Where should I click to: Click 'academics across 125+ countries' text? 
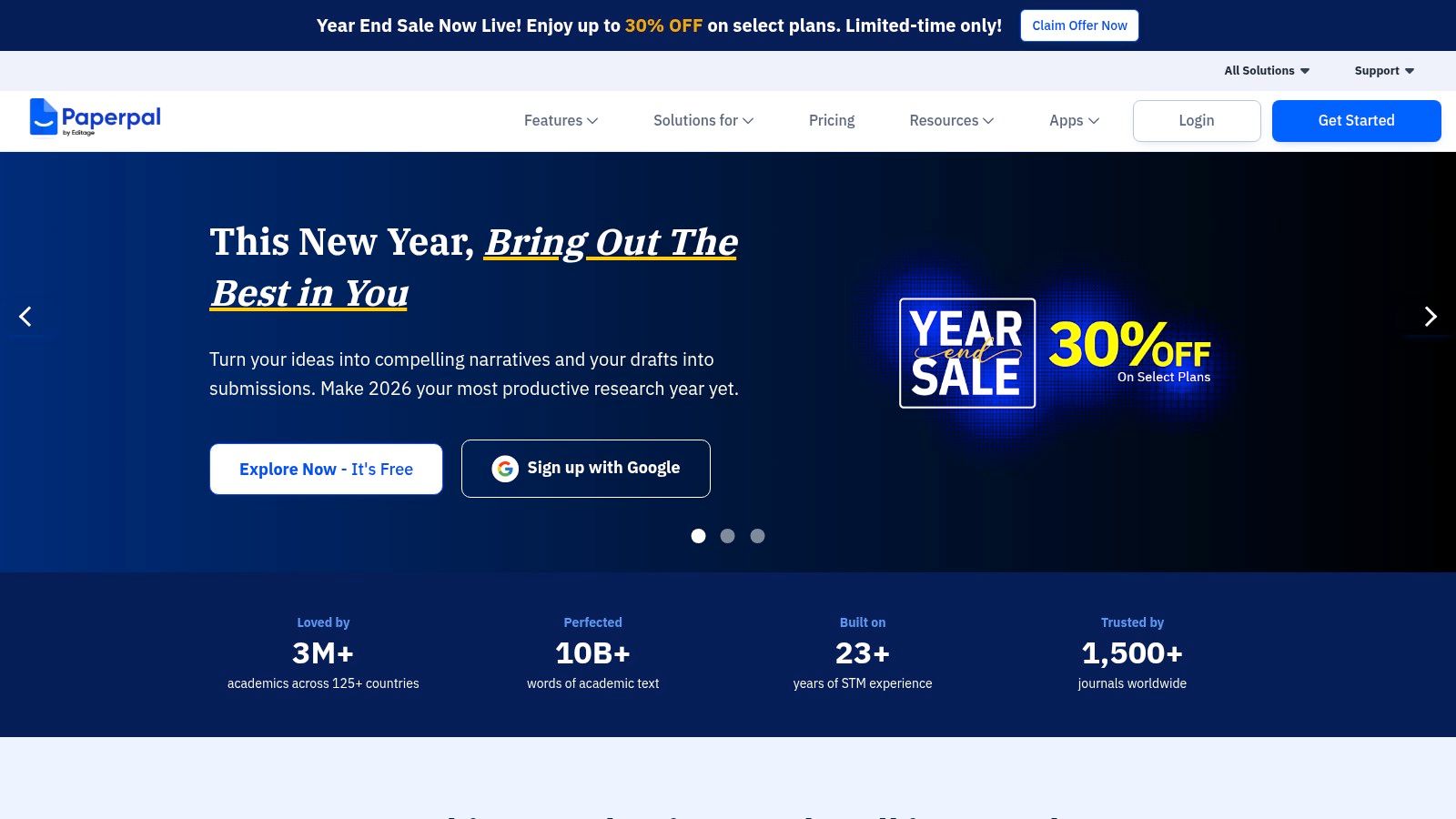[x=323, y=683]
